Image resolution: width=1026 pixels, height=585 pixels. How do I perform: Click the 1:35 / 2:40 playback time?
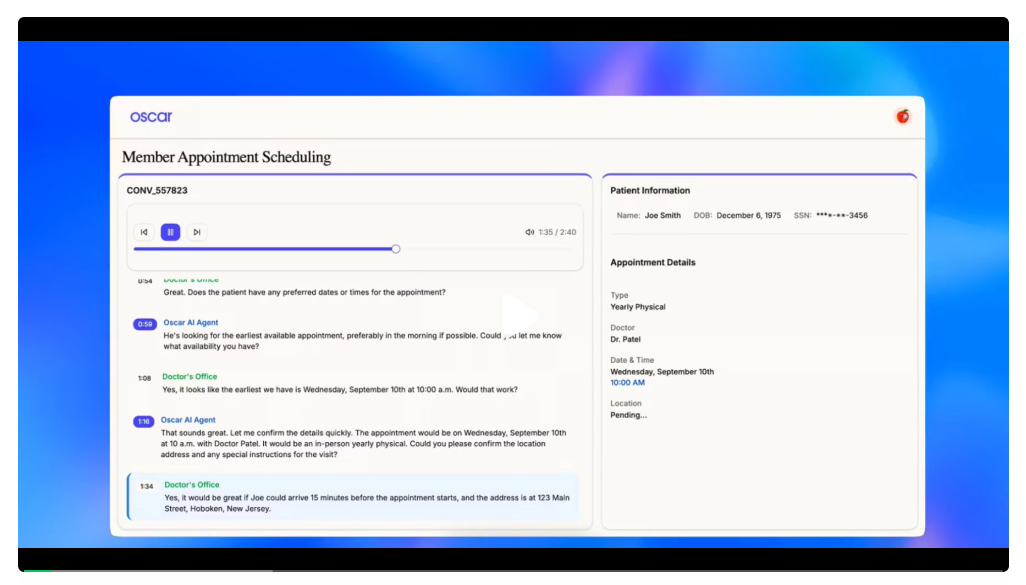557,232
